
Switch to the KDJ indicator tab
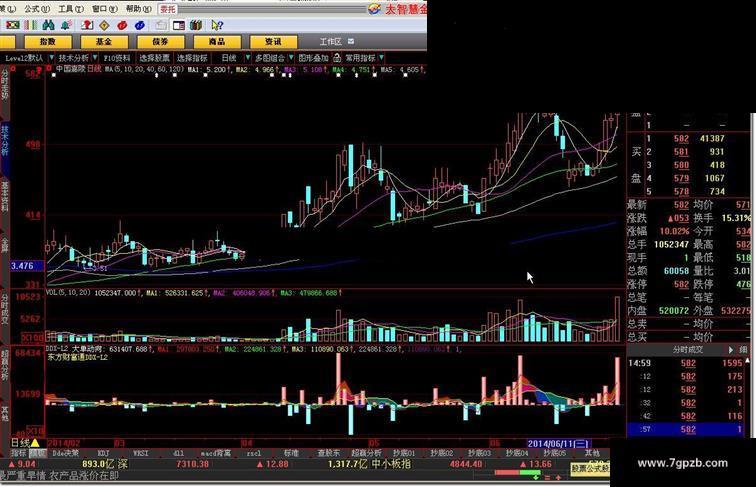[103, 453]
